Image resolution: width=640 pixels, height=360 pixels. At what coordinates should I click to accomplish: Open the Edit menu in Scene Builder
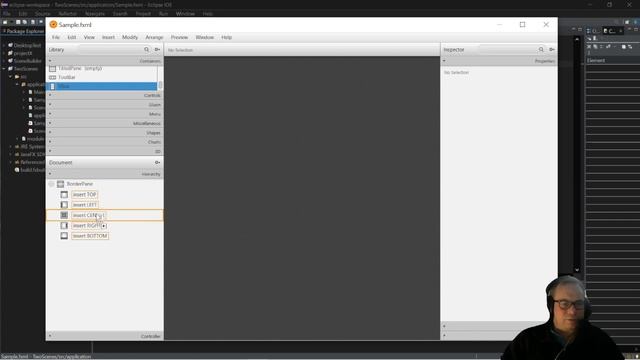tap(72, 37)
